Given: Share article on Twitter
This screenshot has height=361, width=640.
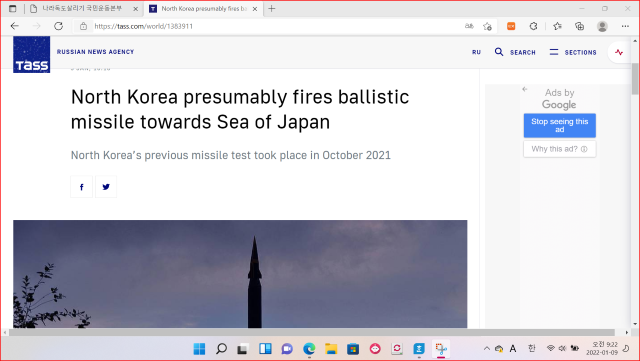Looking at the screenshot, I should click(106, 187).
